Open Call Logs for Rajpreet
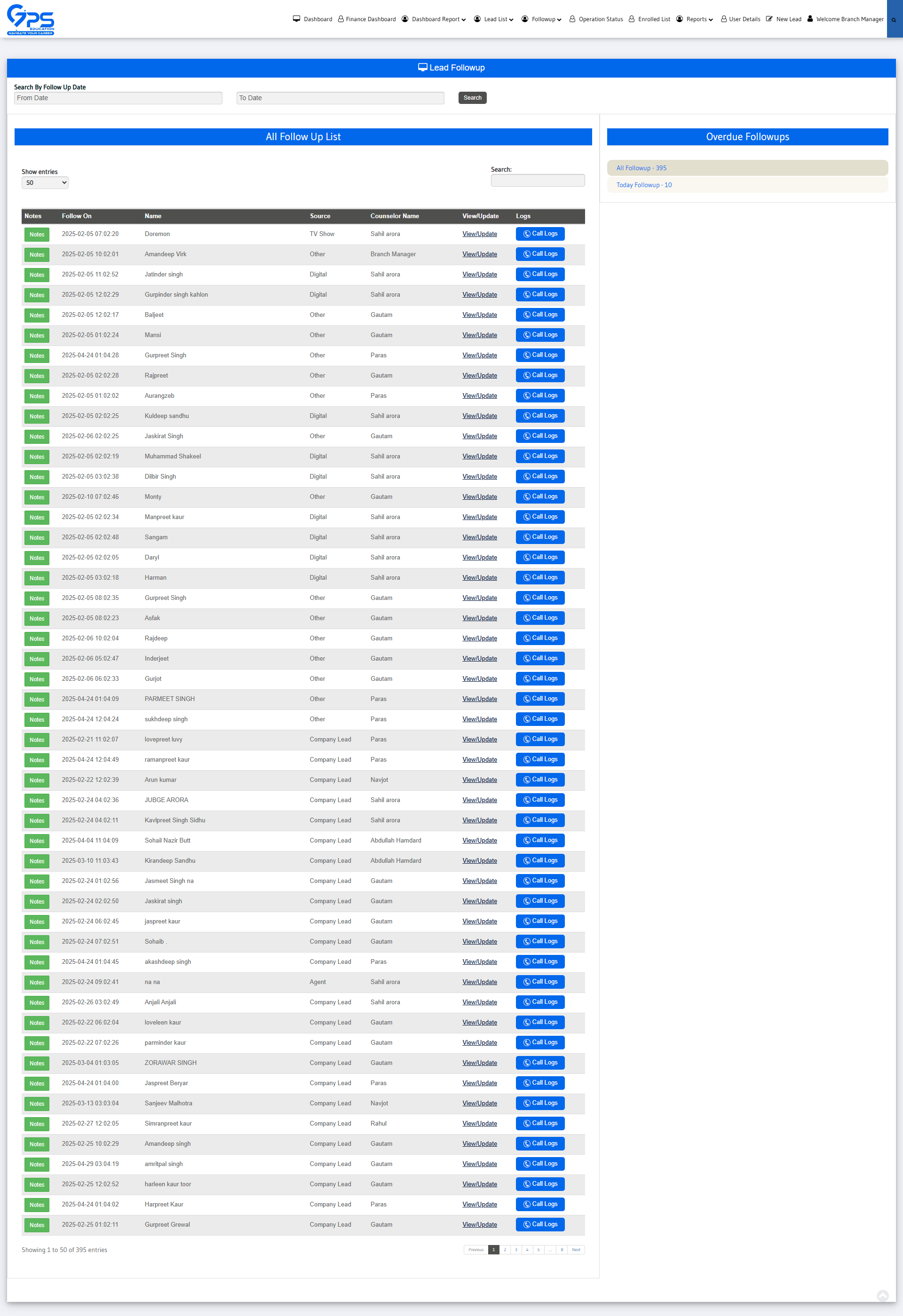The width and height of the screenshot is (903, 1316). click(540, 376)
